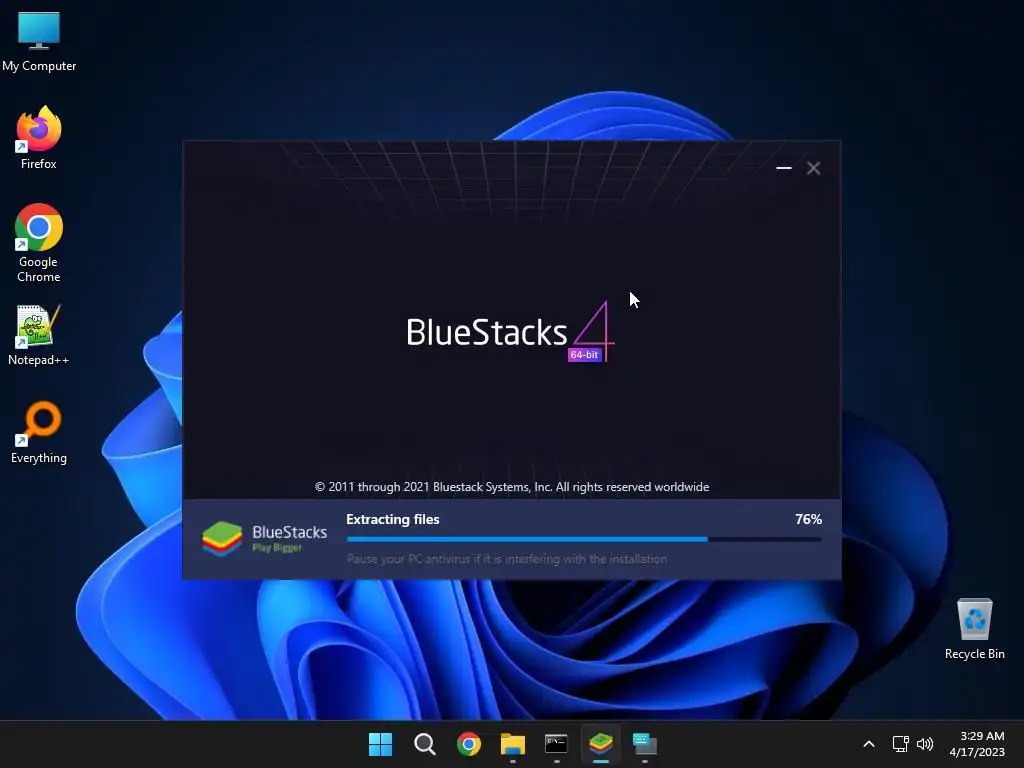Click the copyright notice text

pos(512,487)
